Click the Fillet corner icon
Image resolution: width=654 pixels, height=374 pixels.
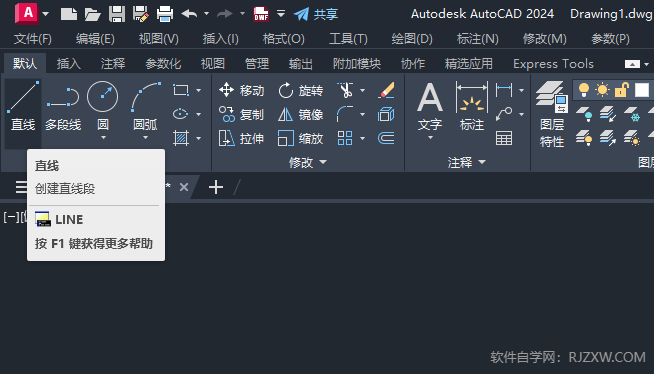click(345, 114)
